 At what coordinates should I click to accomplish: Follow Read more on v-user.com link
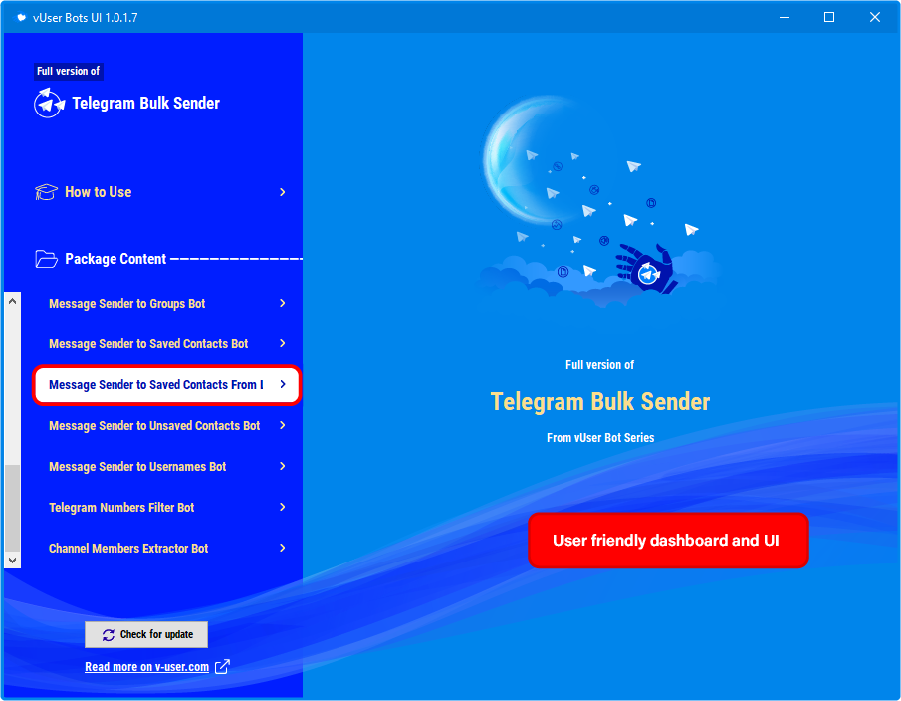[x=147, y=667]
